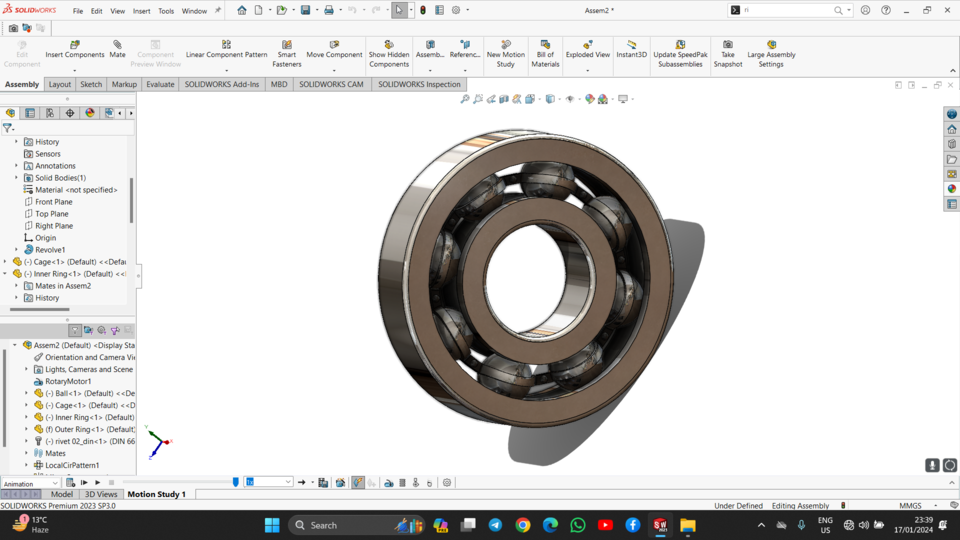Open Apply Scene options
The width and height of the screenshot is (960, 540).
point(603,99)
